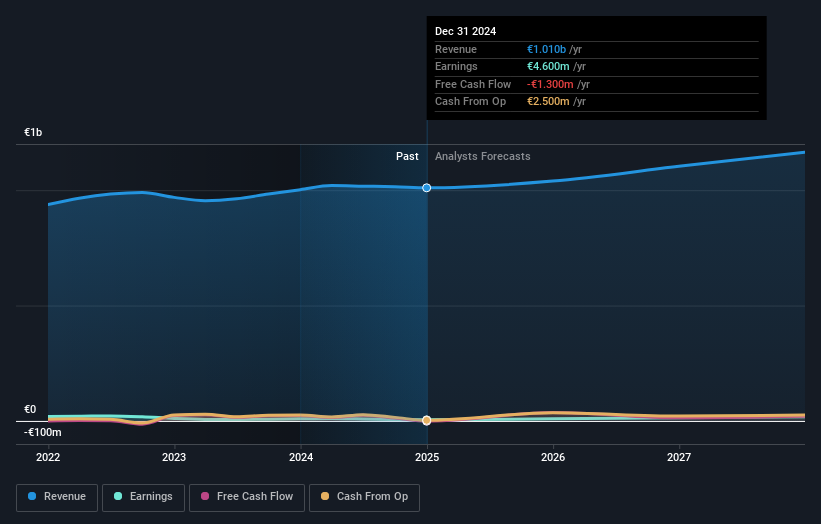Click the pink Free Cash Flow legend dot
Image resolution: width=821 pixels, height=524 pixels.
click(x=205, y=496)
